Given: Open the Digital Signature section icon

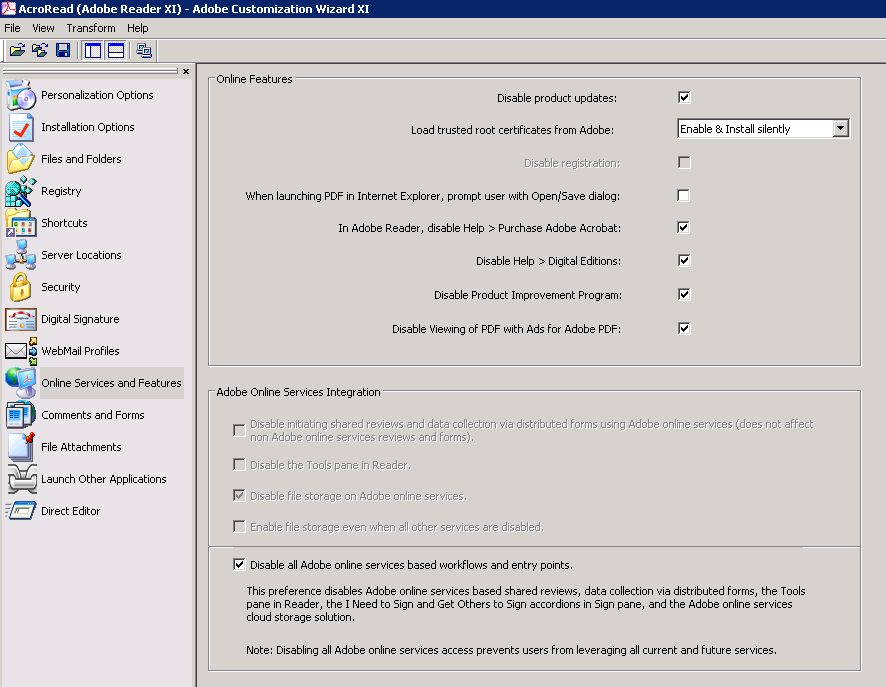Looking at the screenshot, I should [20, 319].
